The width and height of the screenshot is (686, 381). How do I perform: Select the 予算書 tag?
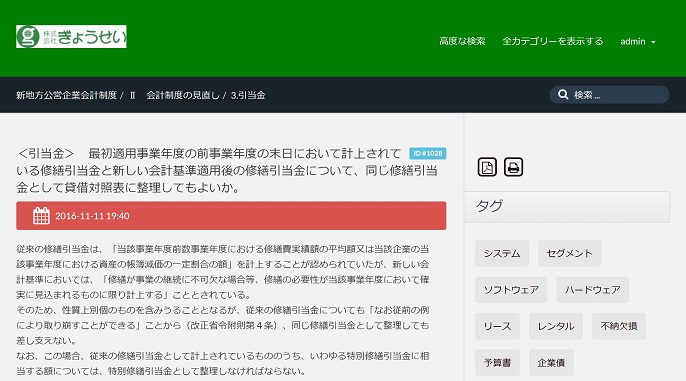(497, 362)
